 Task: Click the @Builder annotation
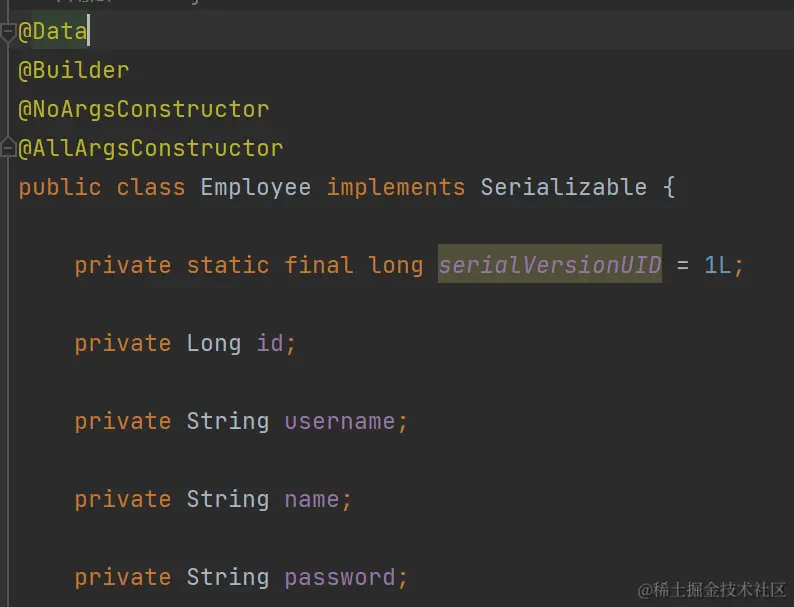[74, 70]
